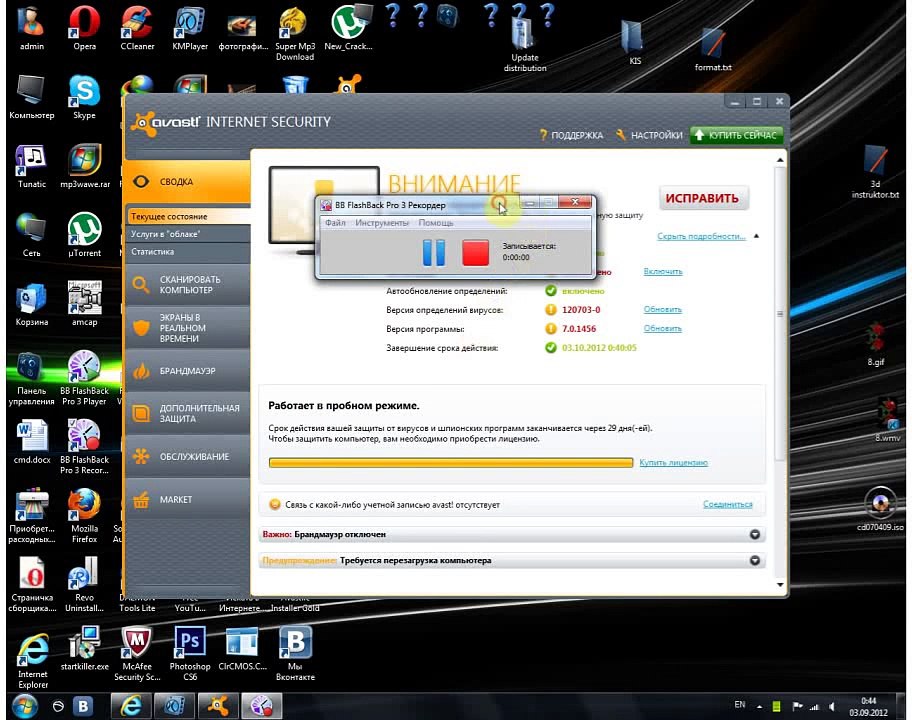
Task: Click the Включить link
Action: pos(662,272)
